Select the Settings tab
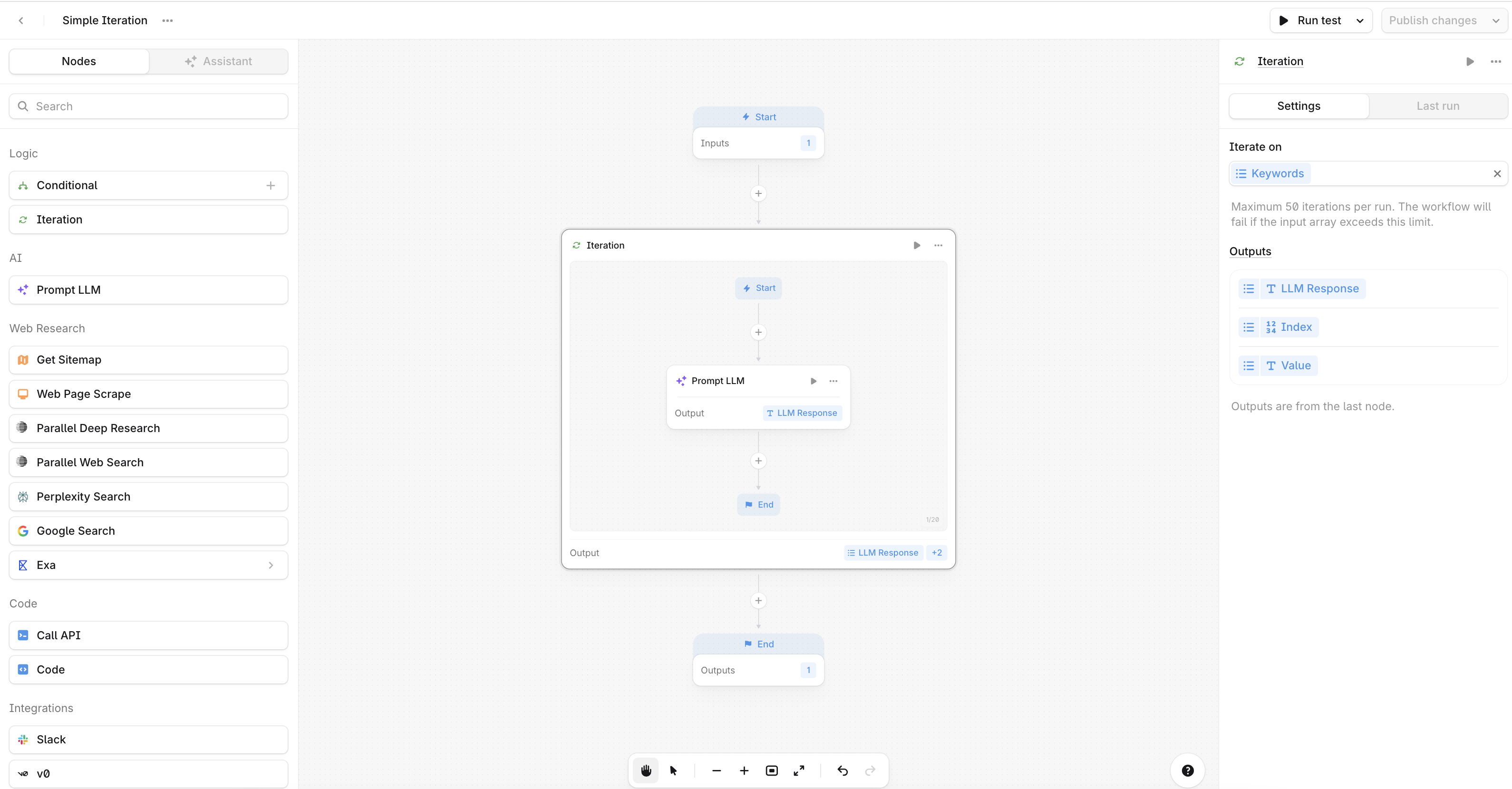Viewport: 1512px width, 789px height. point(1299,106)
